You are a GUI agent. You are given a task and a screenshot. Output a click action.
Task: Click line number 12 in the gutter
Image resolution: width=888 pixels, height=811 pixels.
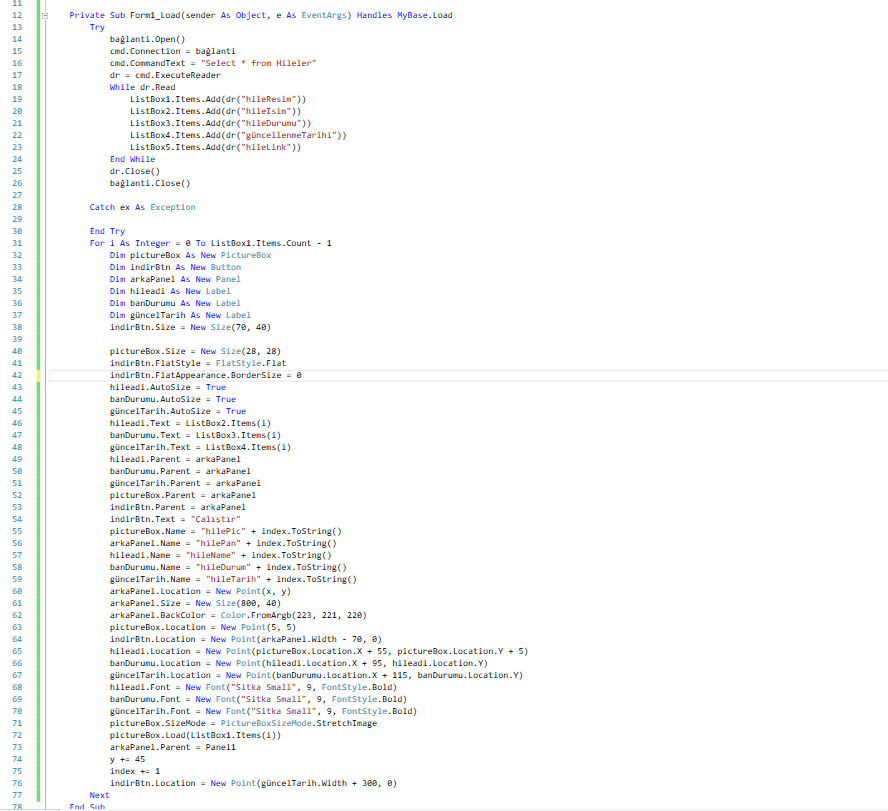tap(17, 15)
